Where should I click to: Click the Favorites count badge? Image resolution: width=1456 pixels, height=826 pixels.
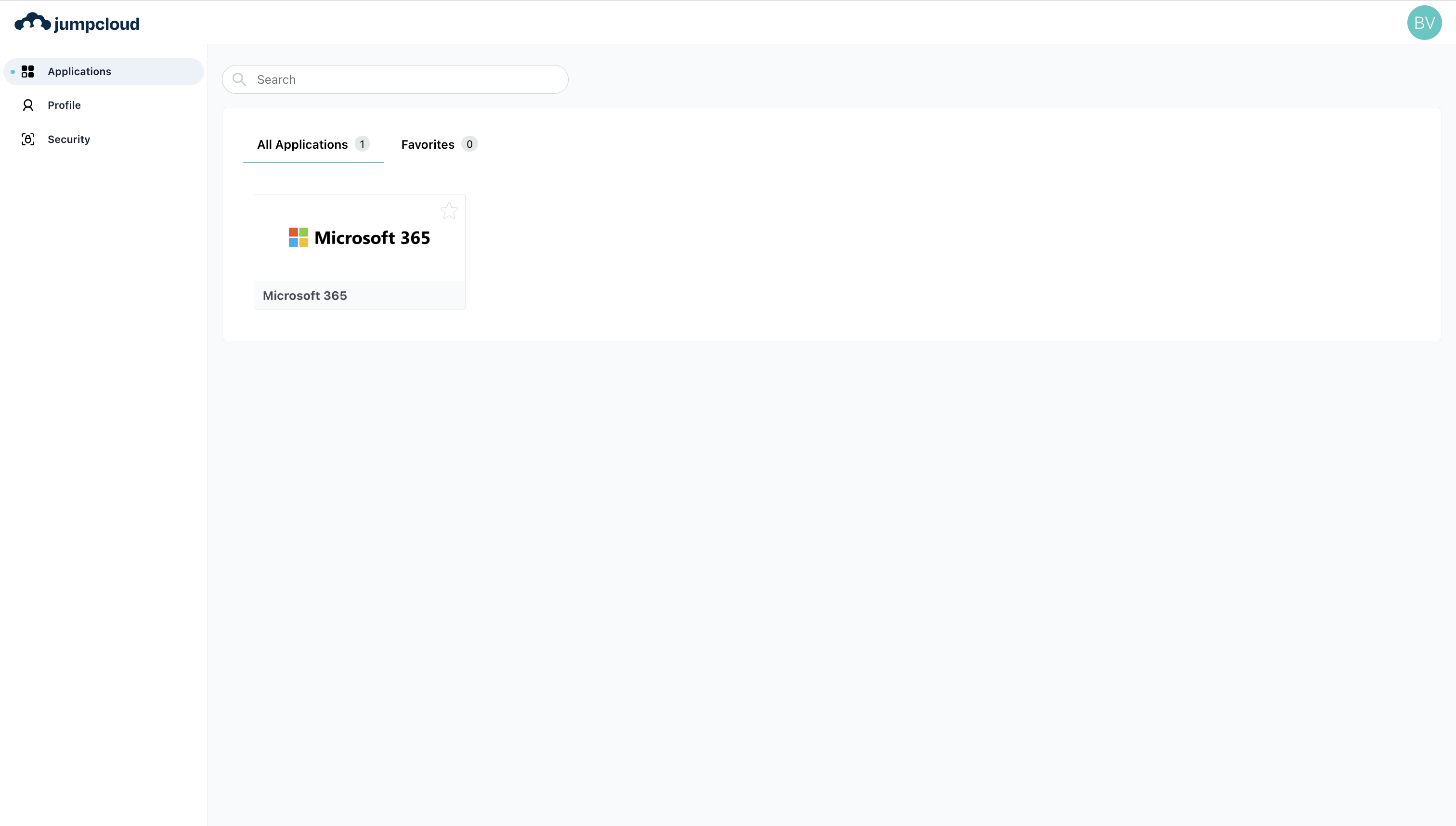pos(469,144)
